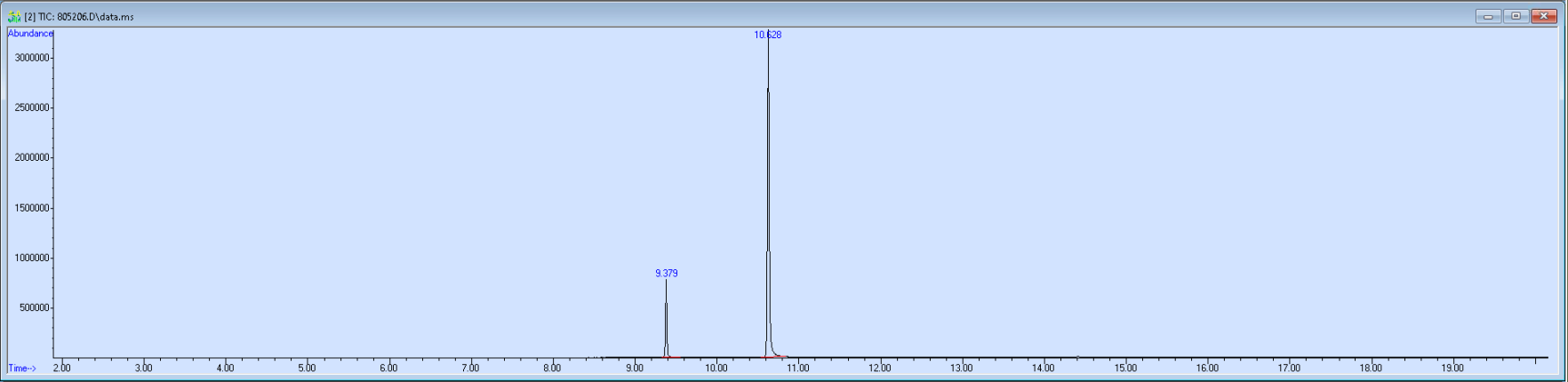Click the 16.00 time axis tick label
Image resolution: width=1568 pixels, height=382 pixels.
pos(1206,368)
